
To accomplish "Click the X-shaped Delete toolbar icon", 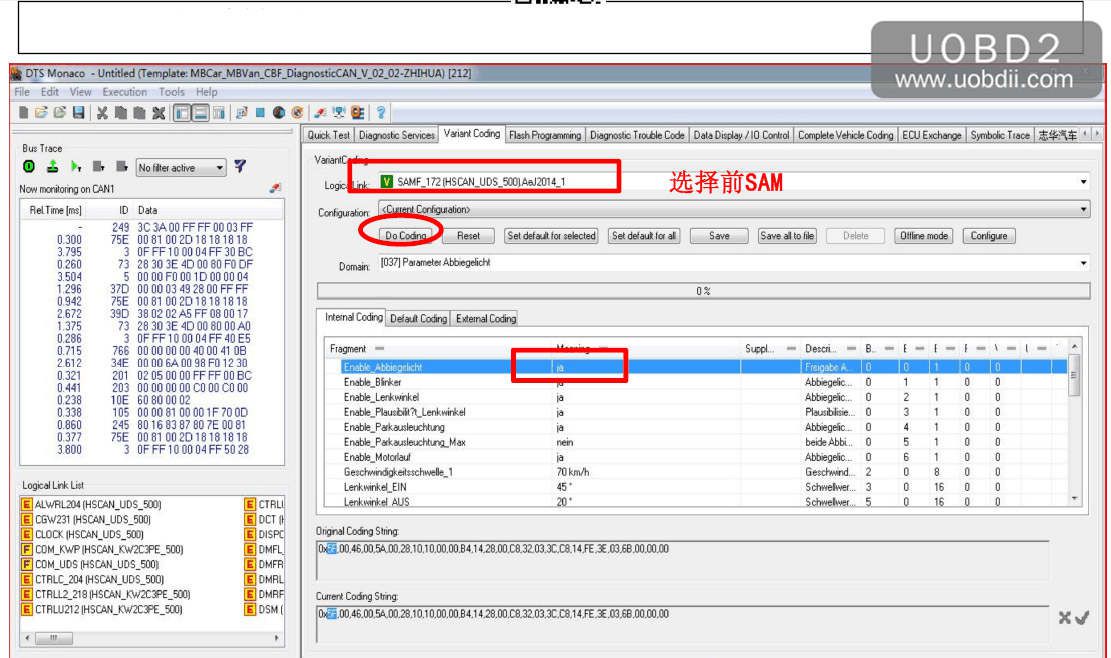I will (159, 113).
